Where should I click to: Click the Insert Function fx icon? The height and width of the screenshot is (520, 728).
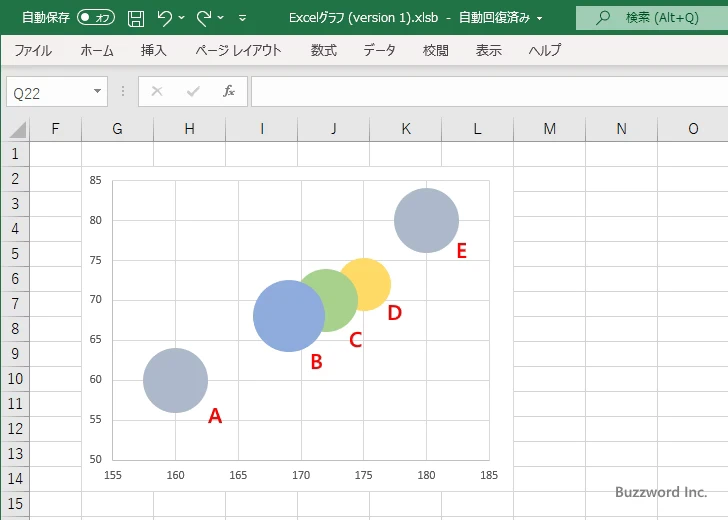point(228,91)
